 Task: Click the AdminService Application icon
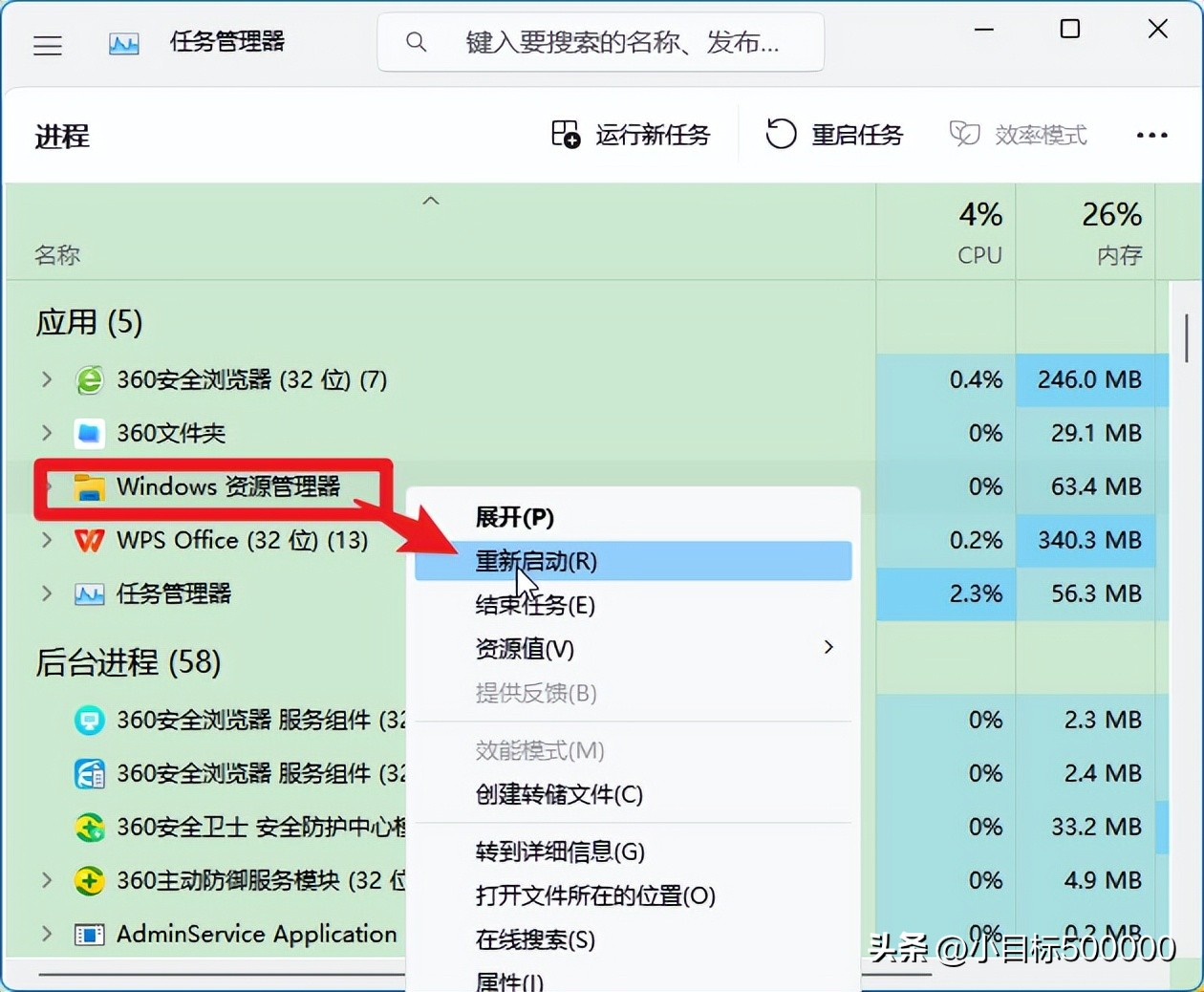(89, 935)
